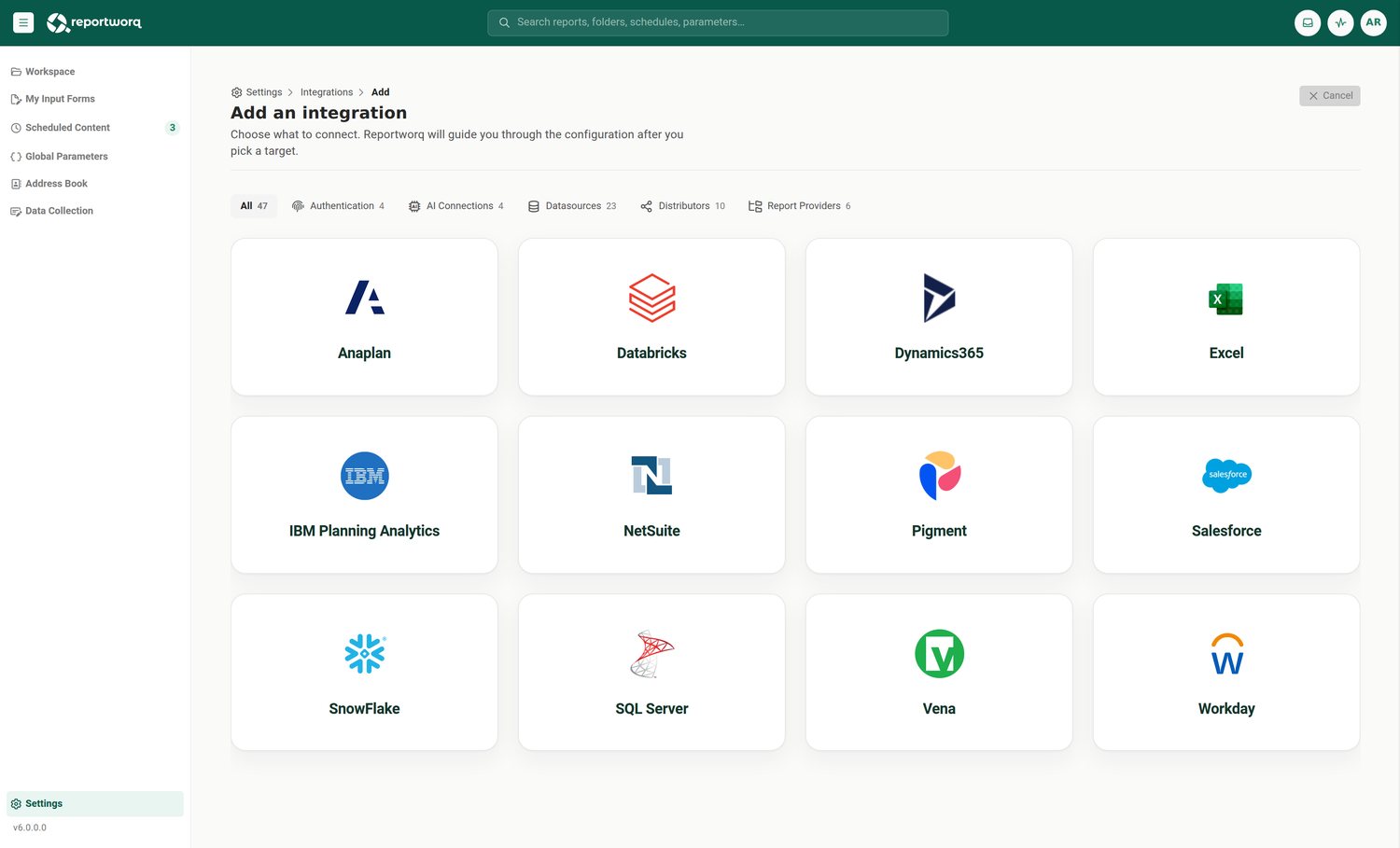Screen dimensions: 1400x848
Task: Go to Integrations breadcrumb
Action: pos(327,92)
